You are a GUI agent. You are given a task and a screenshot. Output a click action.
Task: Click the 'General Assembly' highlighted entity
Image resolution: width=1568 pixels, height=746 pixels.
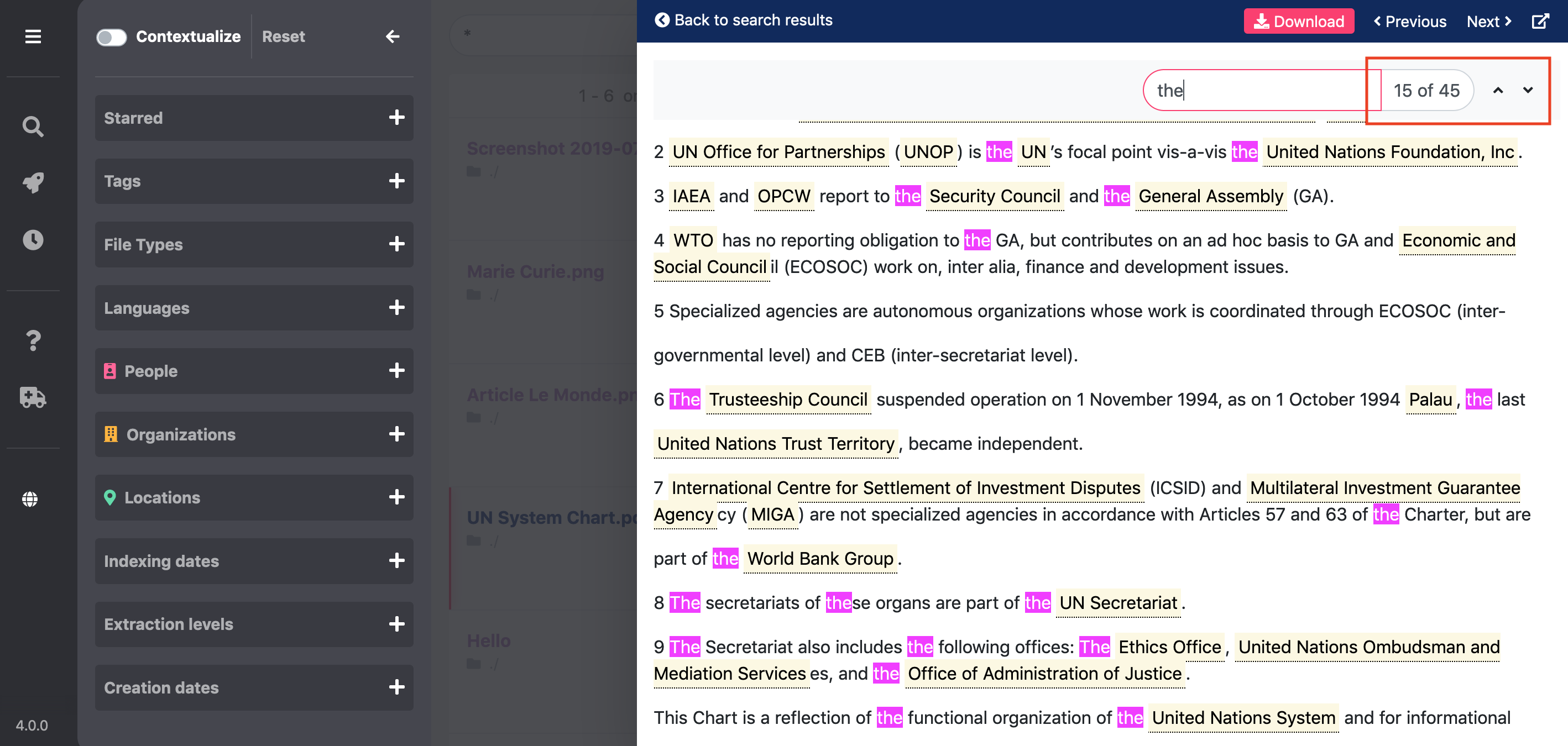pos(1211,196)
